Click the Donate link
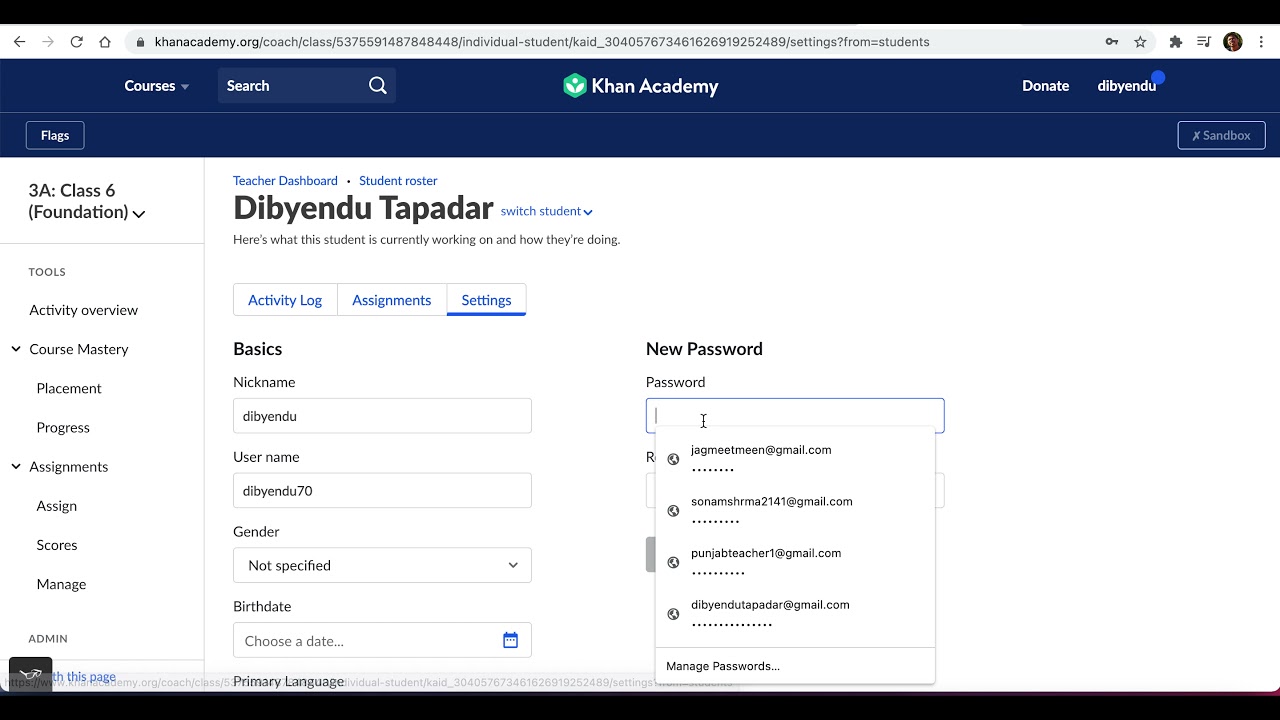The image size is (1280, 720). coord(1045,86)
